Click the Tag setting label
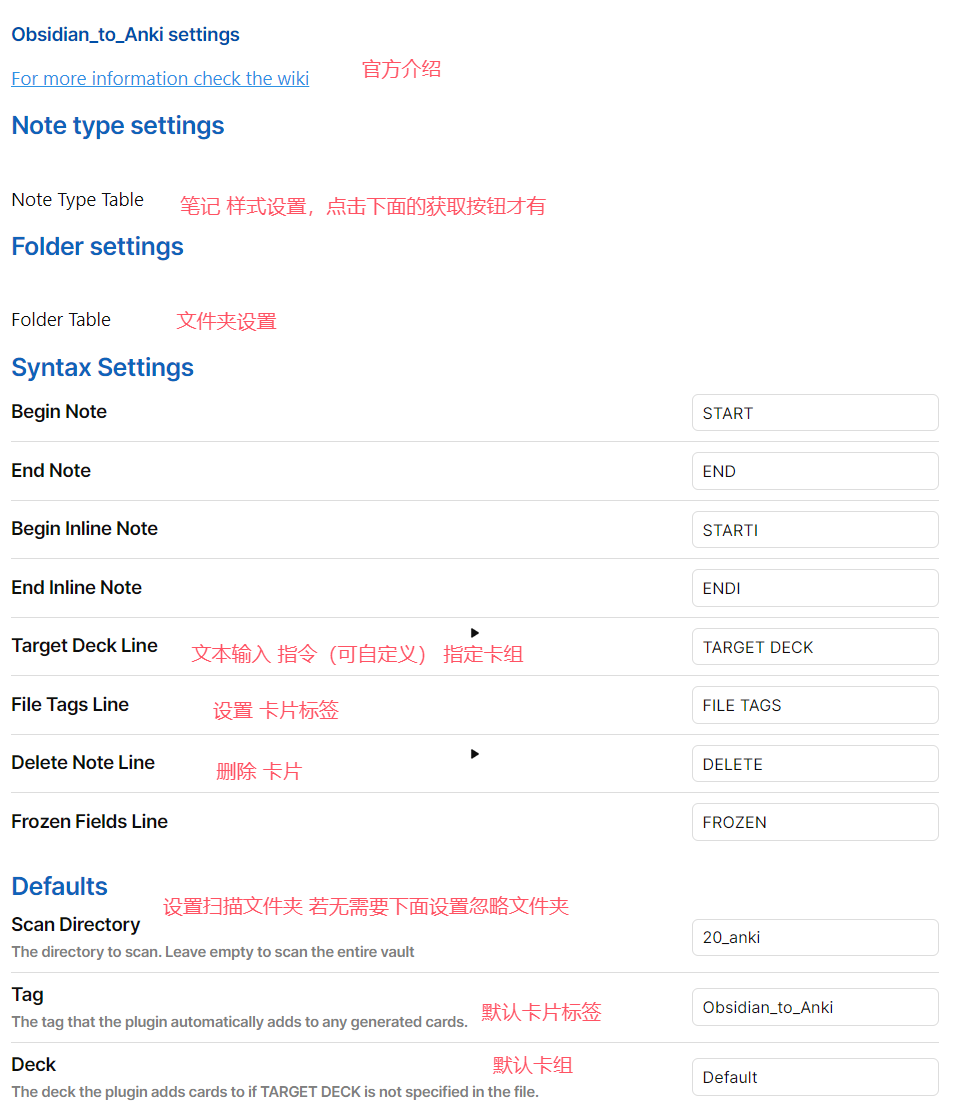The image size is (961, 1111). 28,995
